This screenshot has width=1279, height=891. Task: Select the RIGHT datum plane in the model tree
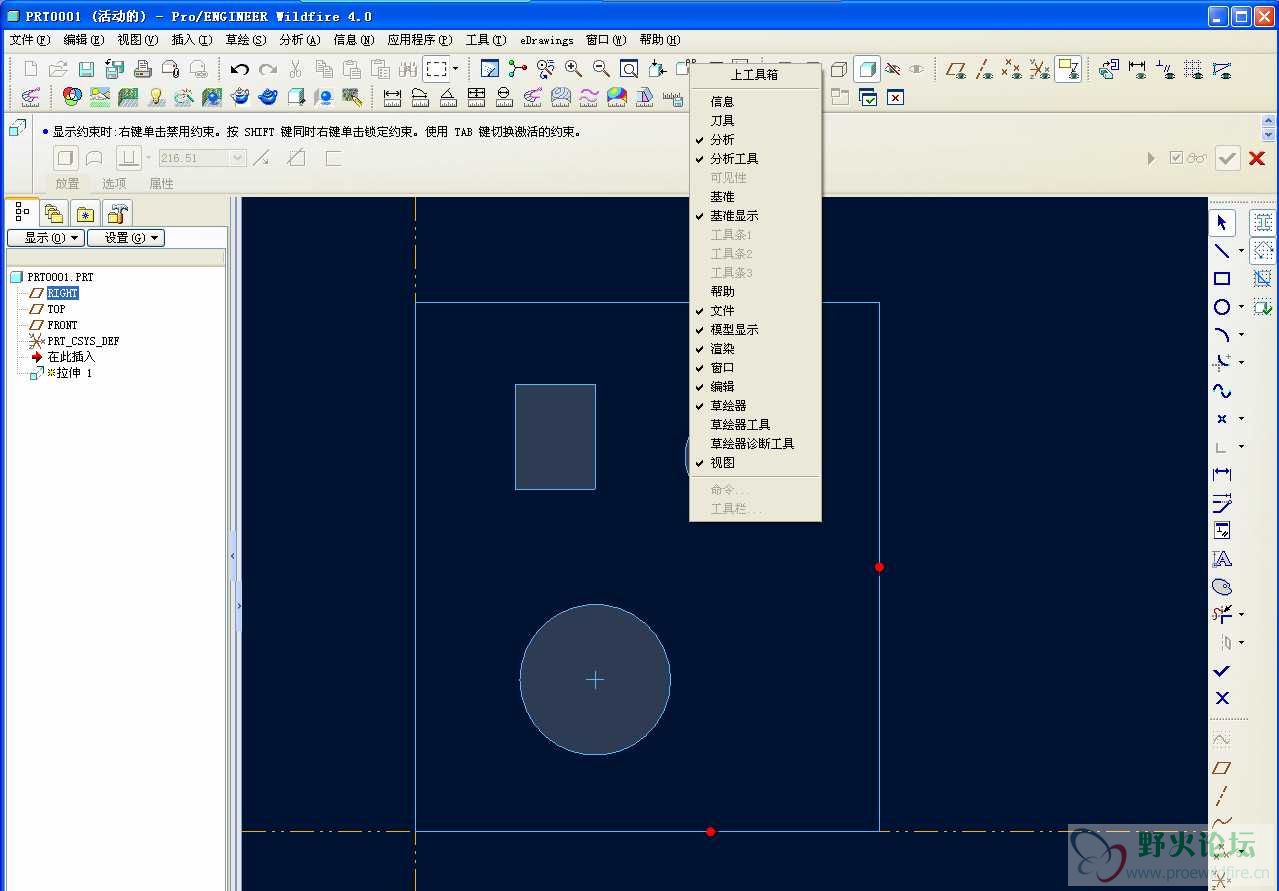click(62, 293)
